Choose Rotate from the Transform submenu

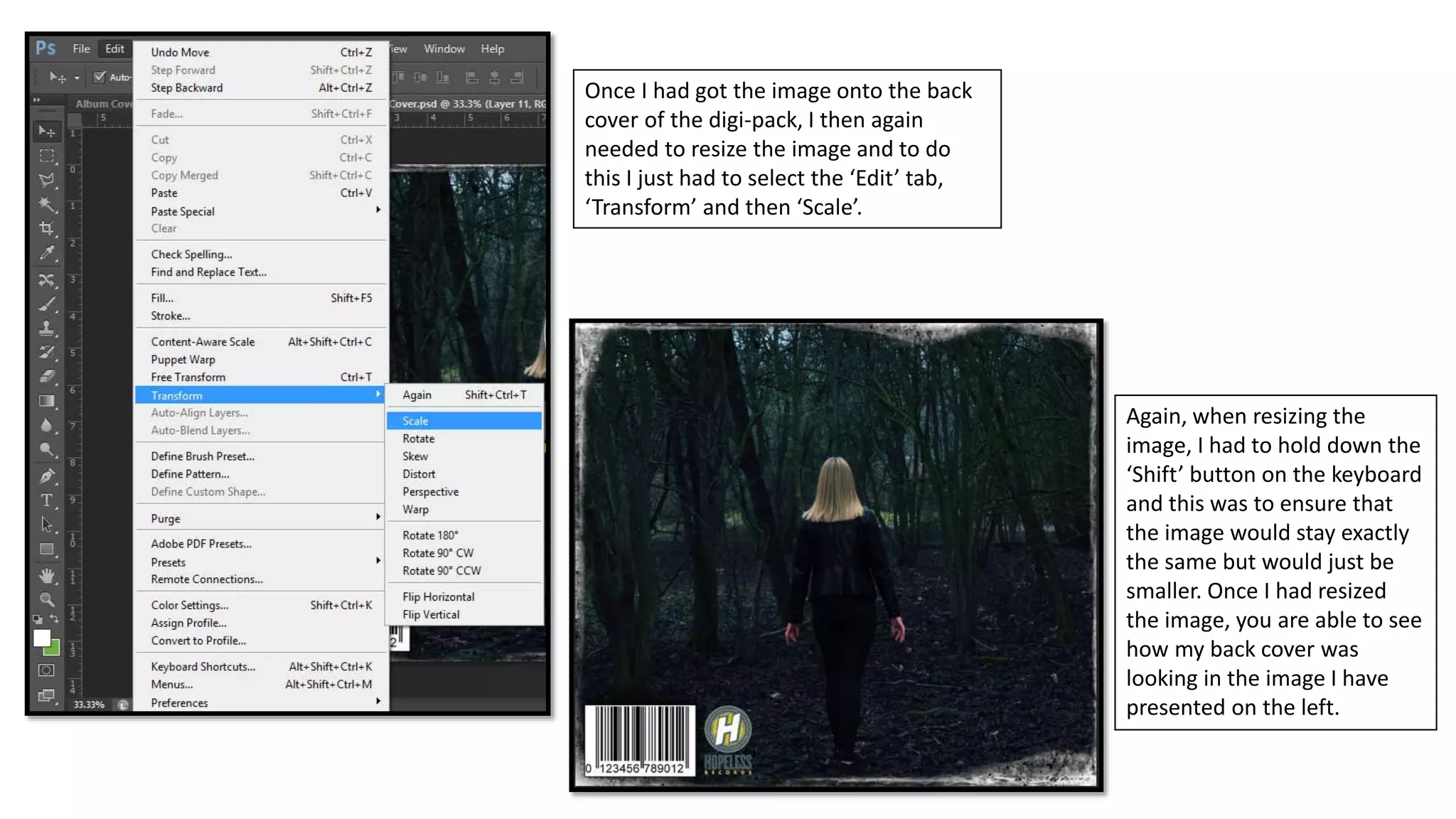click(464, 439)
